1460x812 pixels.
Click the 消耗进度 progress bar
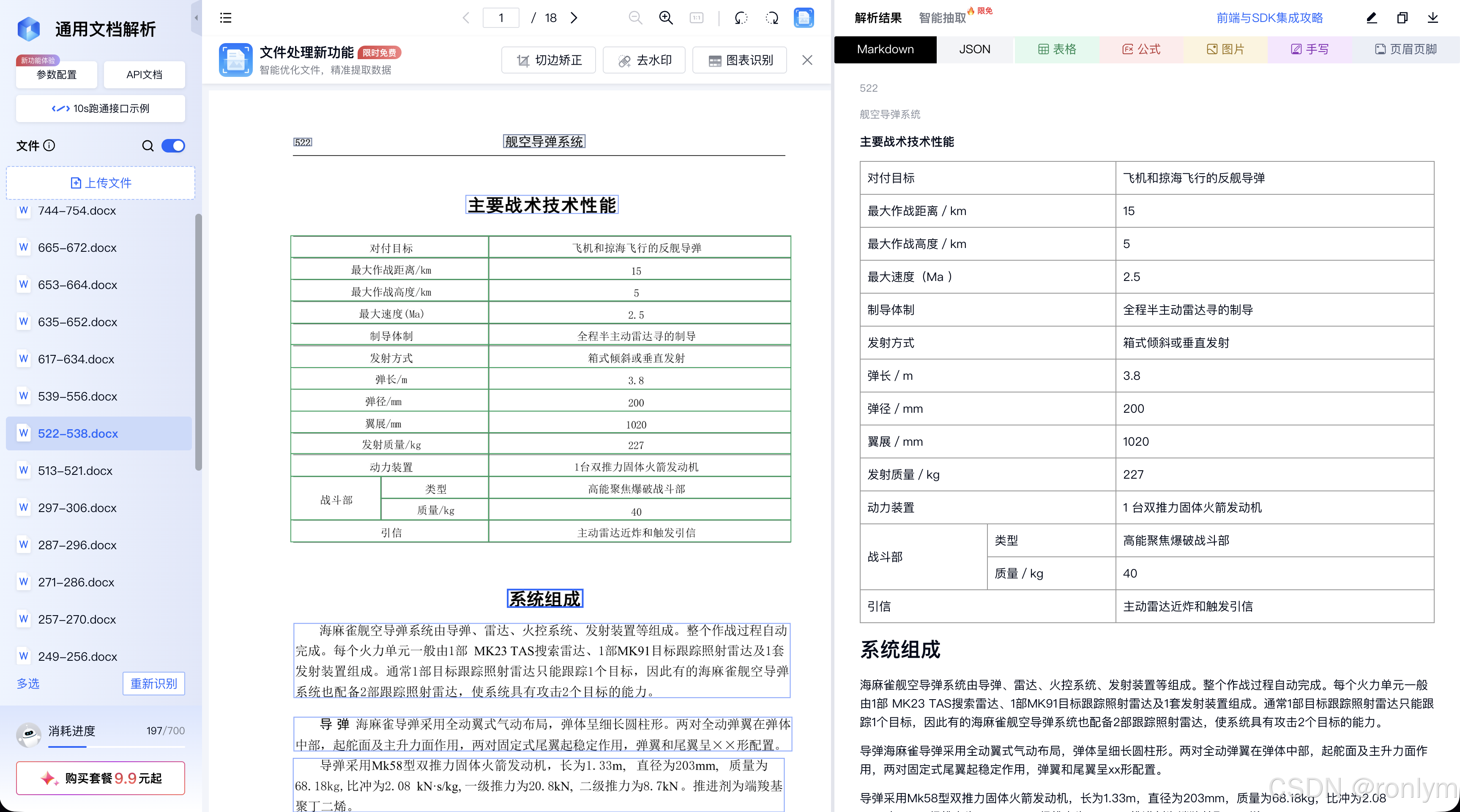point(116,747)
